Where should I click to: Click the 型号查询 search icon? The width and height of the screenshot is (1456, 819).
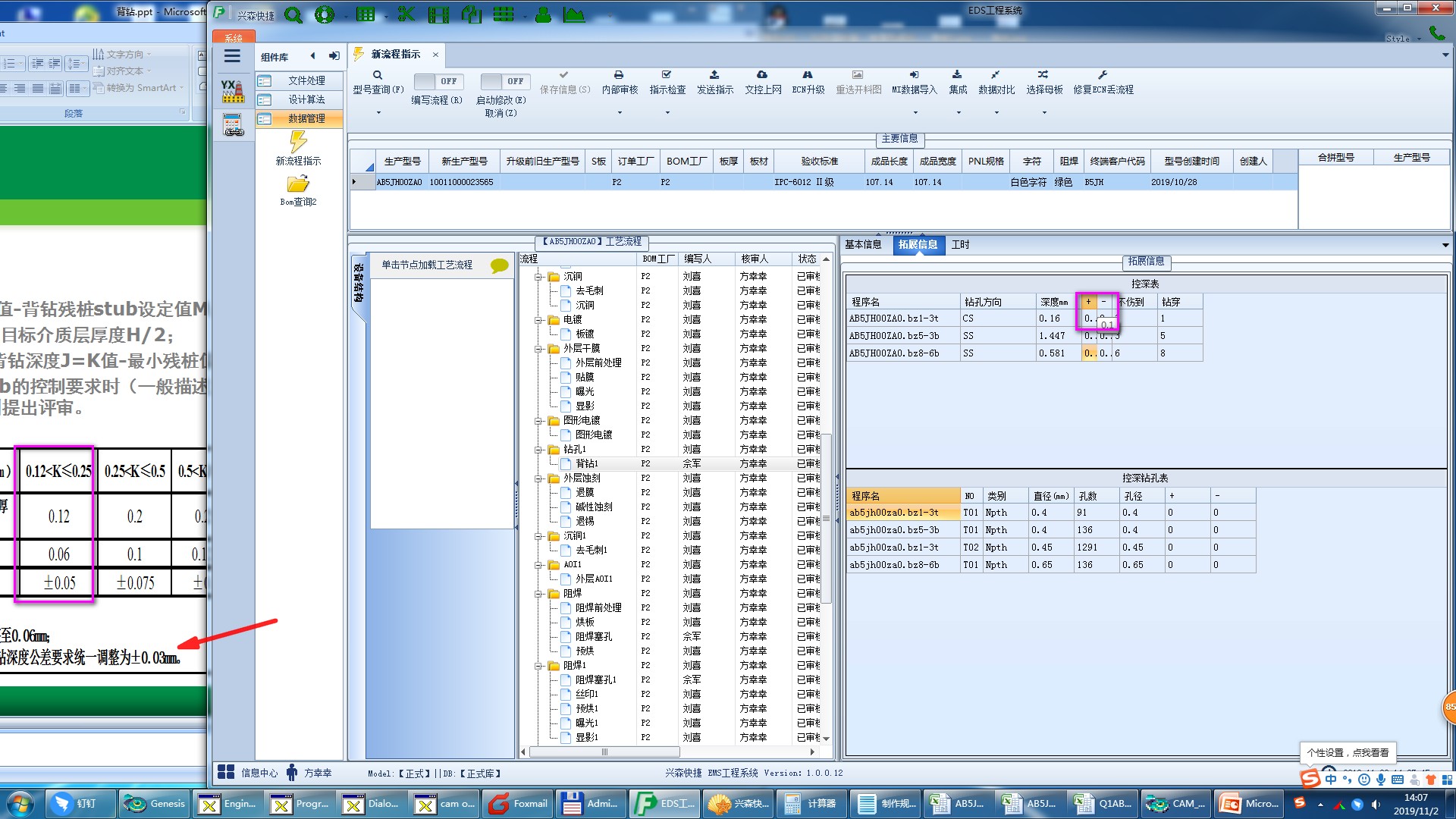pyautogui.click(x=377, y=75)
